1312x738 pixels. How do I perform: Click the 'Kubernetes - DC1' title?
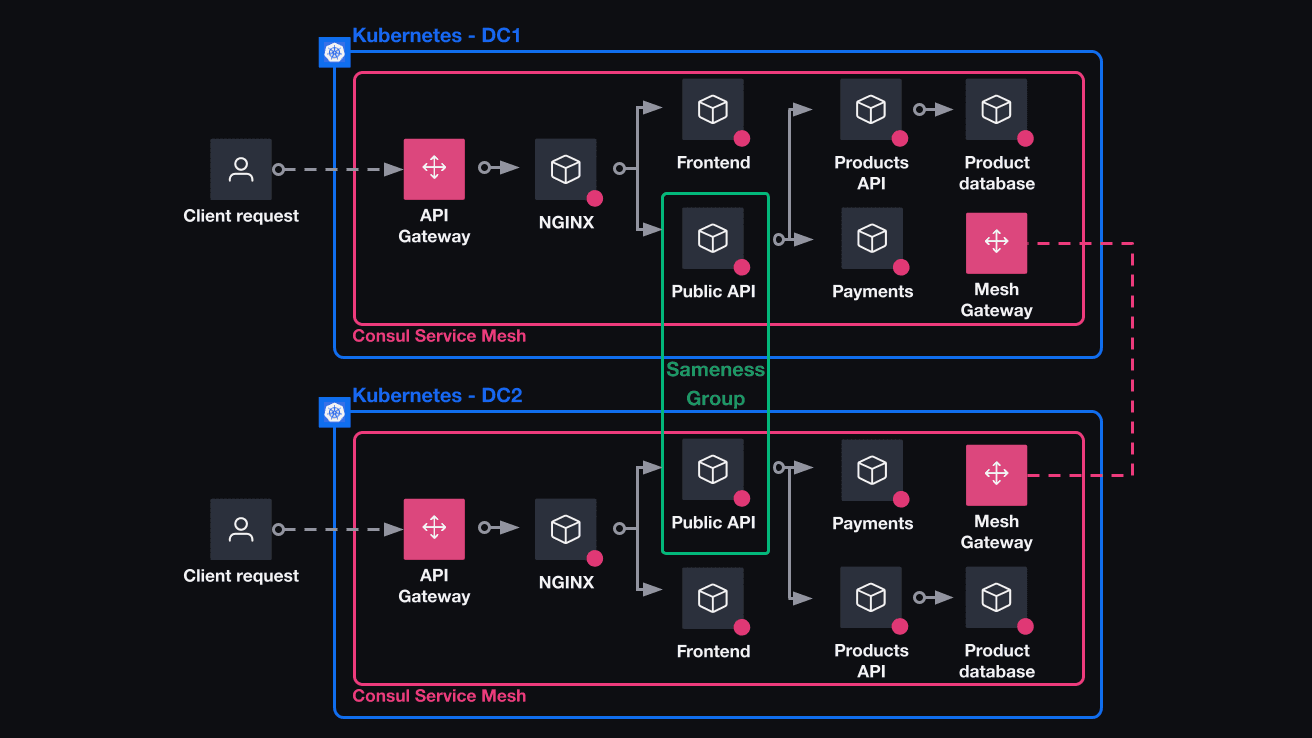(x=437, y=36)
